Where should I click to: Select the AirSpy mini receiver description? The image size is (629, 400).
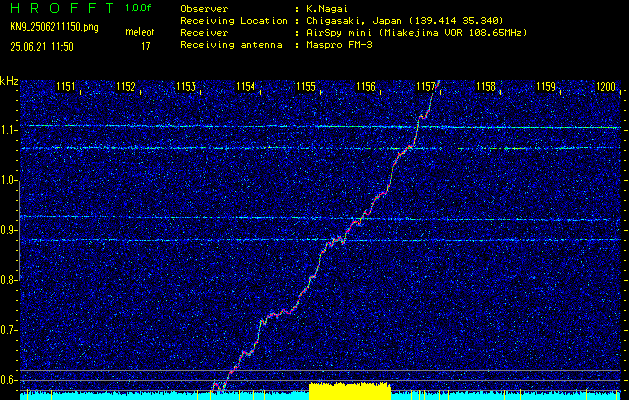[x=415, y=33]
